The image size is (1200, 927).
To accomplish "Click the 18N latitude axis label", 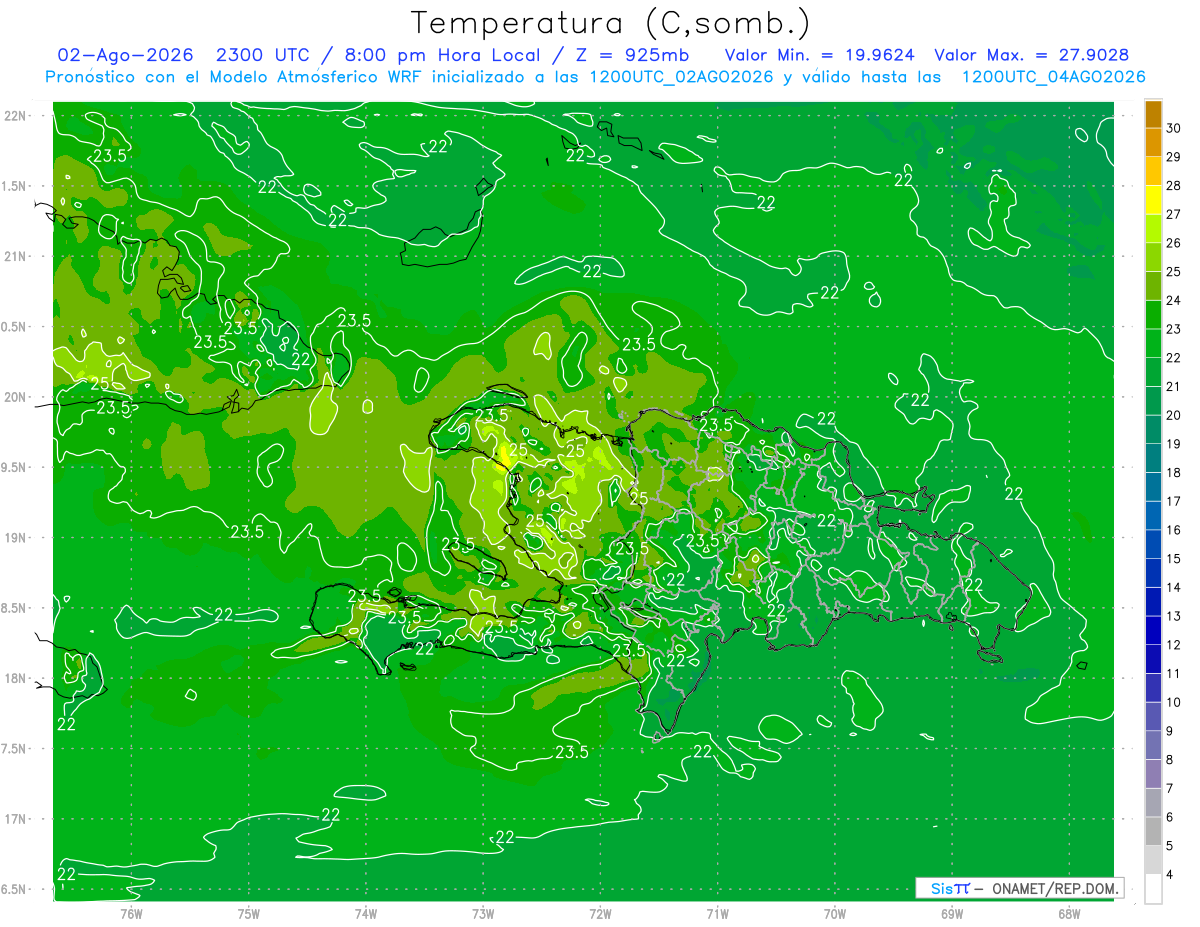I will [x=14, y=679].
